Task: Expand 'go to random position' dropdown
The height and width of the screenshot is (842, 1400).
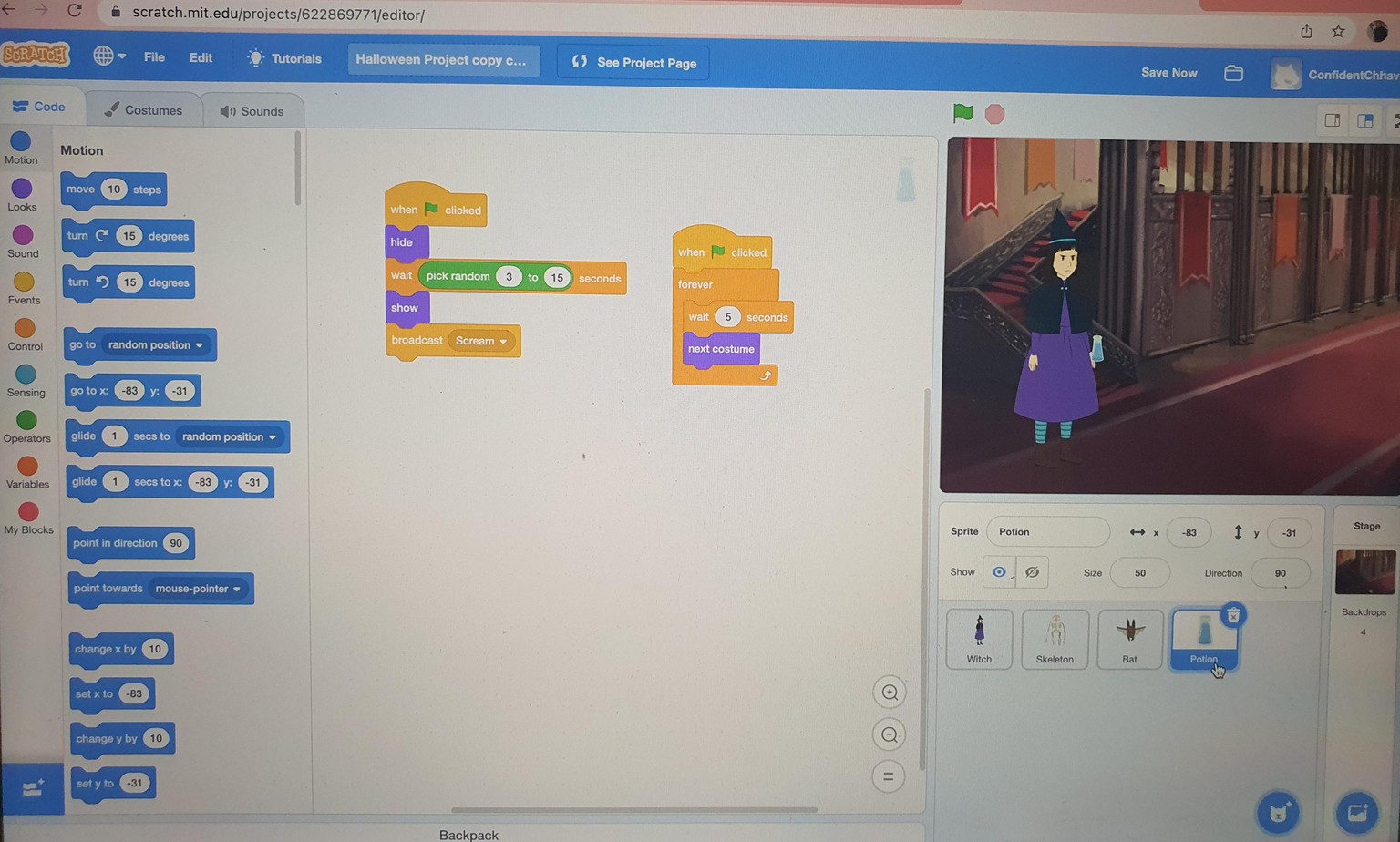Action: 199,345
